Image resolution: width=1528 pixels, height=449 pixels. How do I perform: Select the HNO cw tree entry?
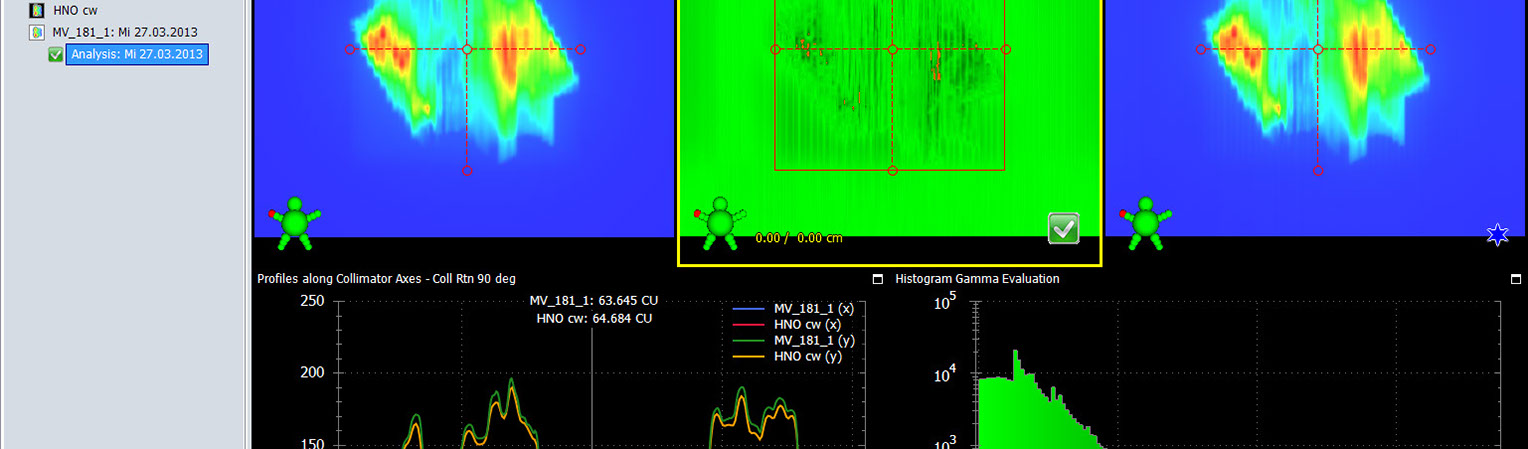click(75, 10)
